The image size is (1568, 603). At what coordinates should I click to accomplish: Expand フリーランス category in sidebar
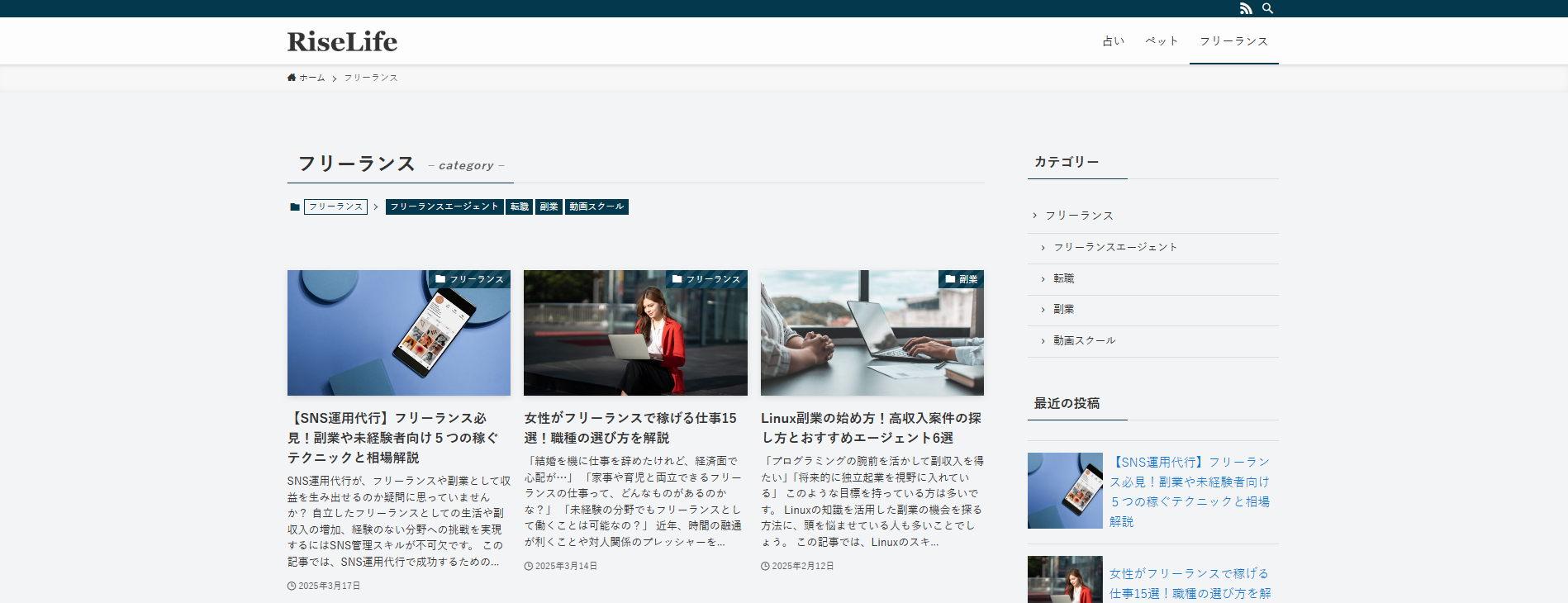pyautogui.click(x=1079, y=216)
